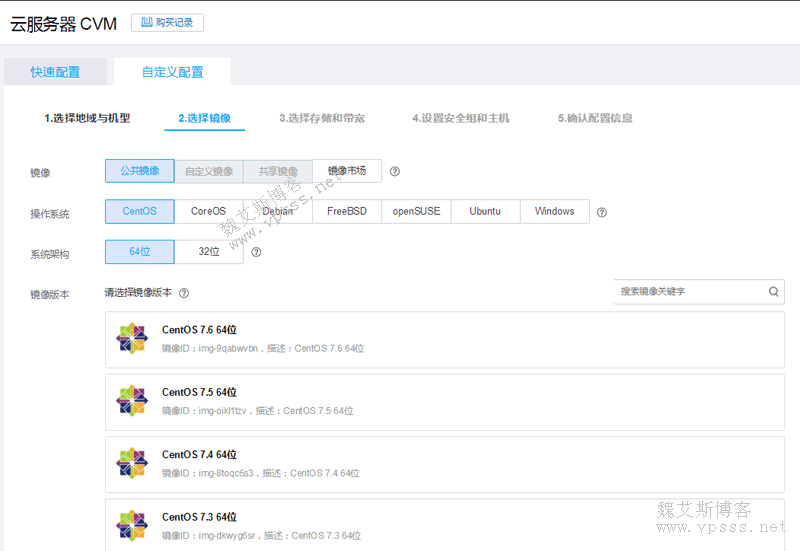Switch to the 快速配置 tab
The height and width of the screenshot is (551, 800).
click(55, 72)
